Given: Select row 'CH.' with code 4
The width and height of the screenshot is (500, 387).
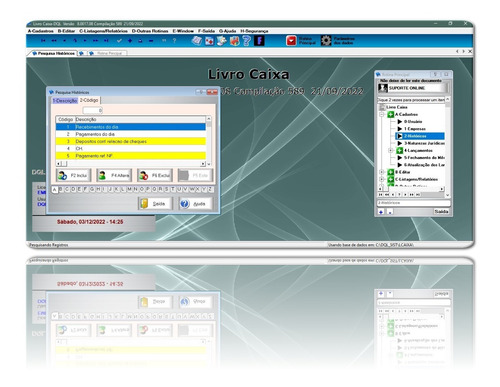Looking at the screenshot, I should [131, 149].
